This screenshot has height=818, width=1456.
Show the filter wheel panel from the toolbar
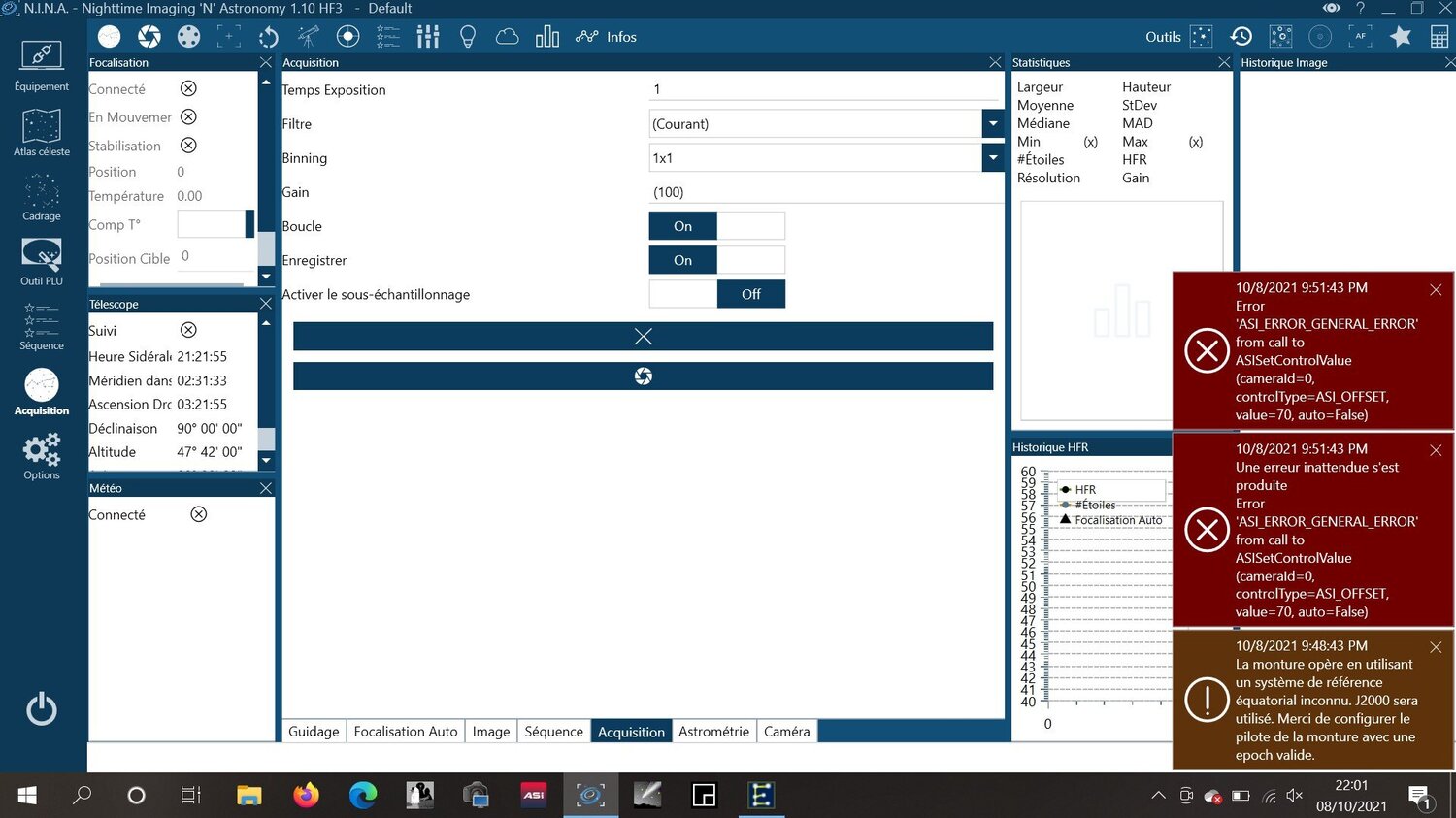(189, 37)
